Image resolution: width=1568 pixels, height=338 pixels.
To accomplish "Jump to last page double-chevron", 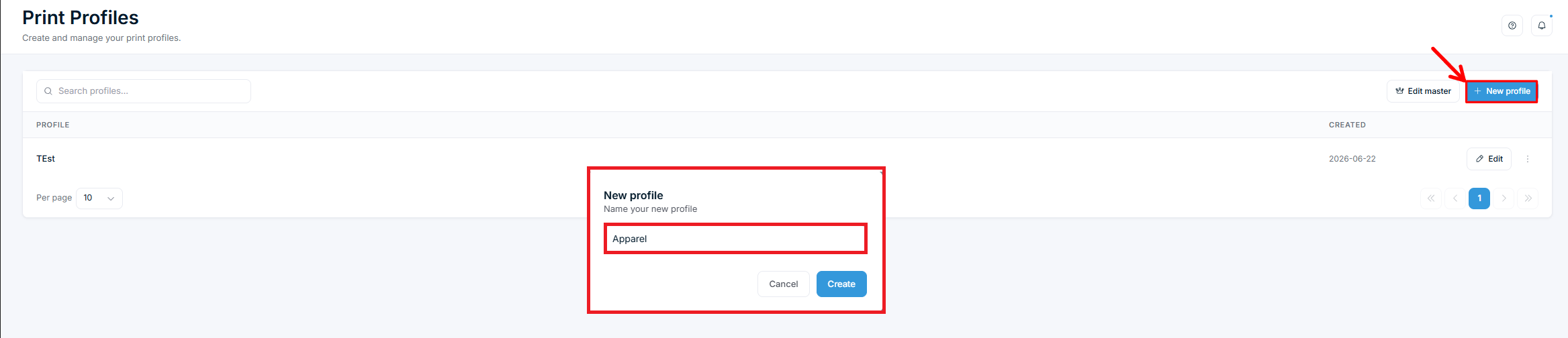I will click(1528, 199).
